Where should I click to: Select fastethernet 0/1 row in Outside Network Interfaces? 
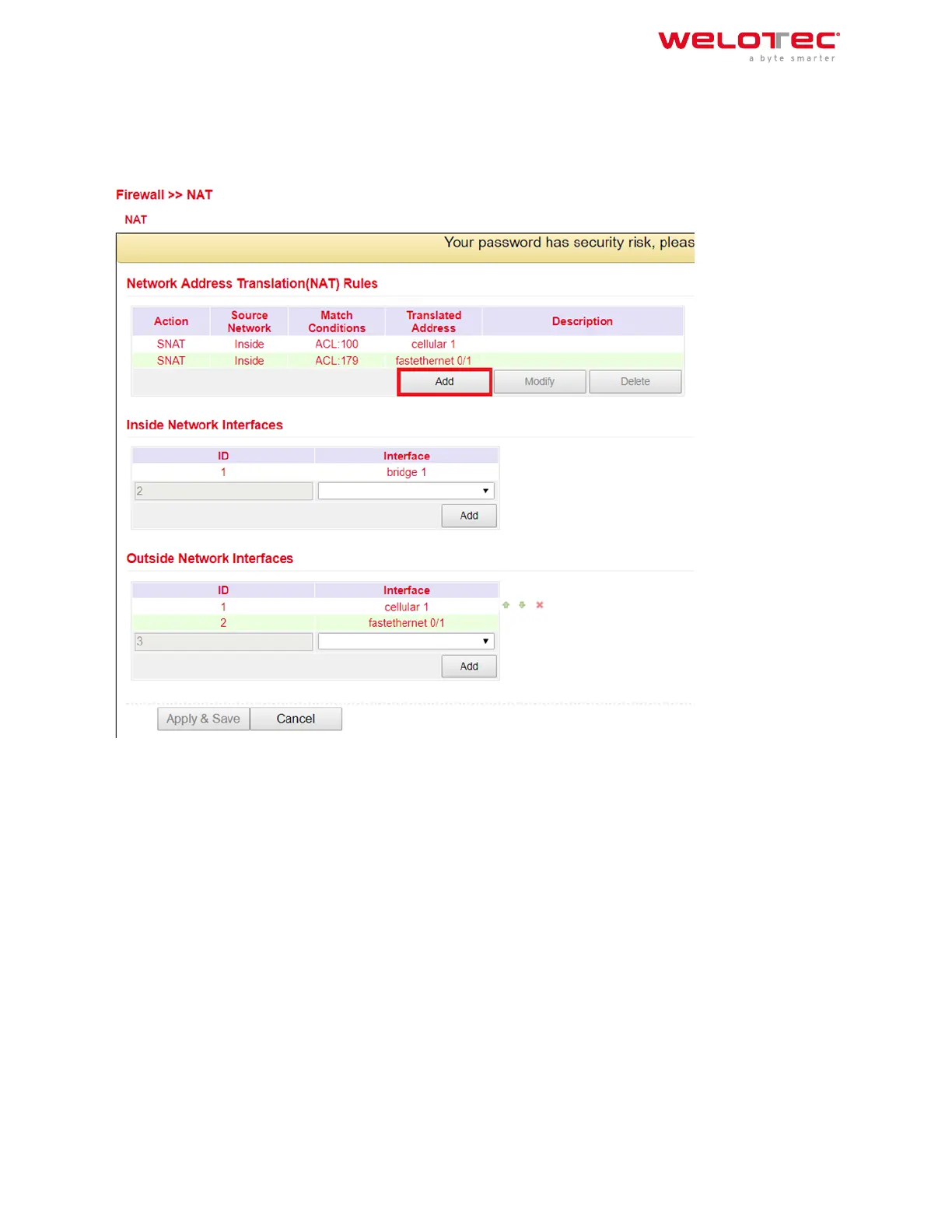pyautogui.click(x=315, y=623)
